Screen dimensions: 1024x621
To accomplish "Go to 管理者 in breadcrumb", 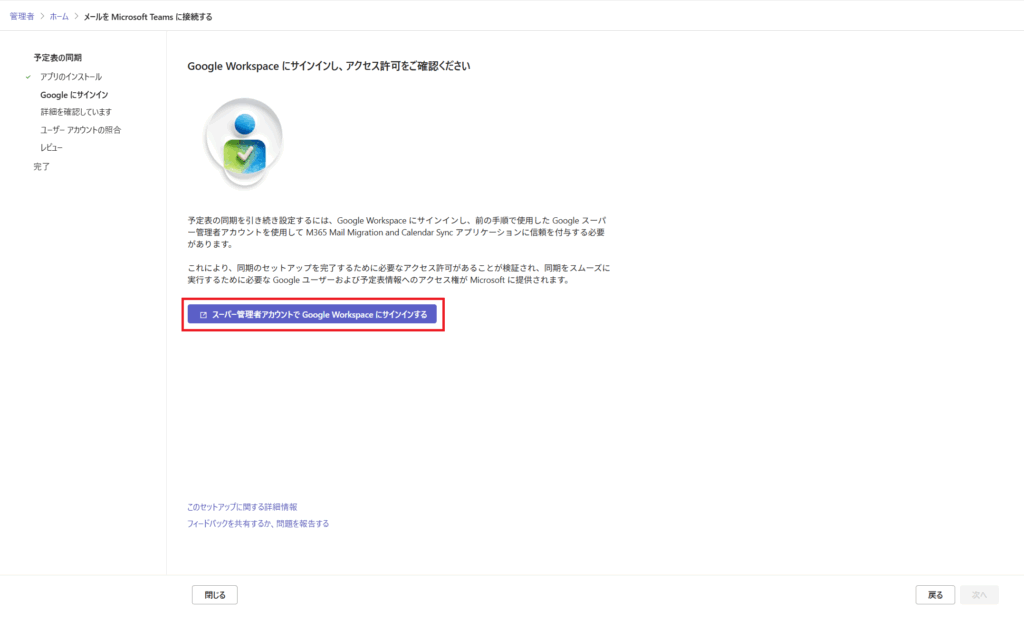I will pos(22,16).
